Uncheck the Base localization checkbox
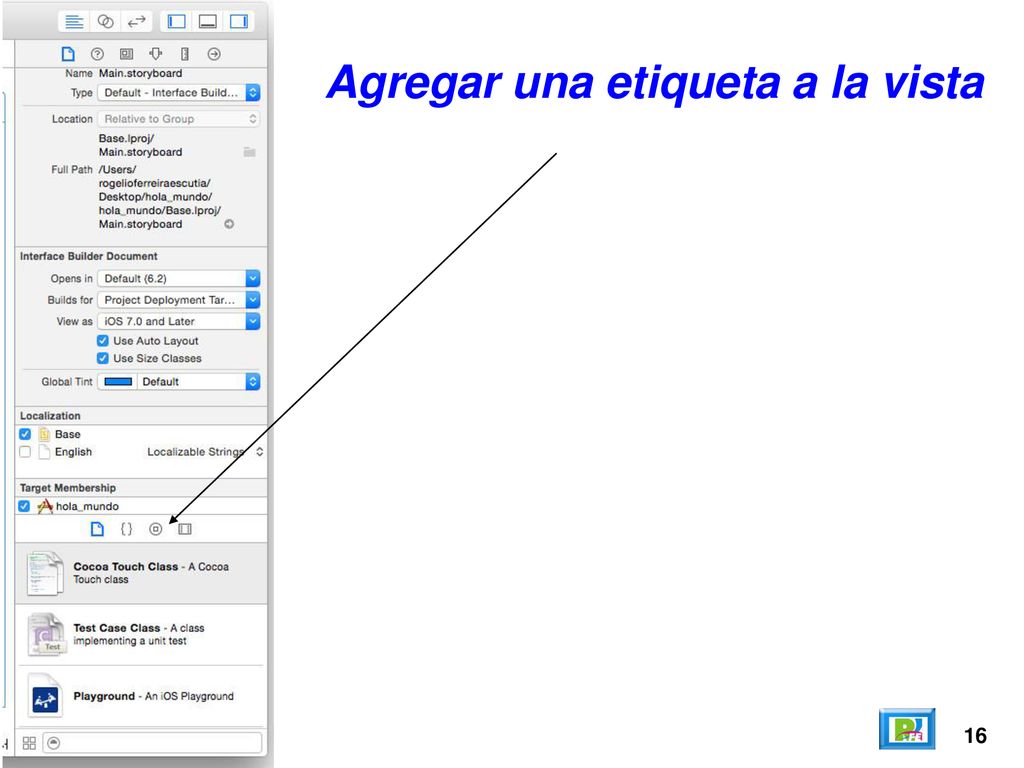This screenshot has height=768, width=1024. [25, 434]
